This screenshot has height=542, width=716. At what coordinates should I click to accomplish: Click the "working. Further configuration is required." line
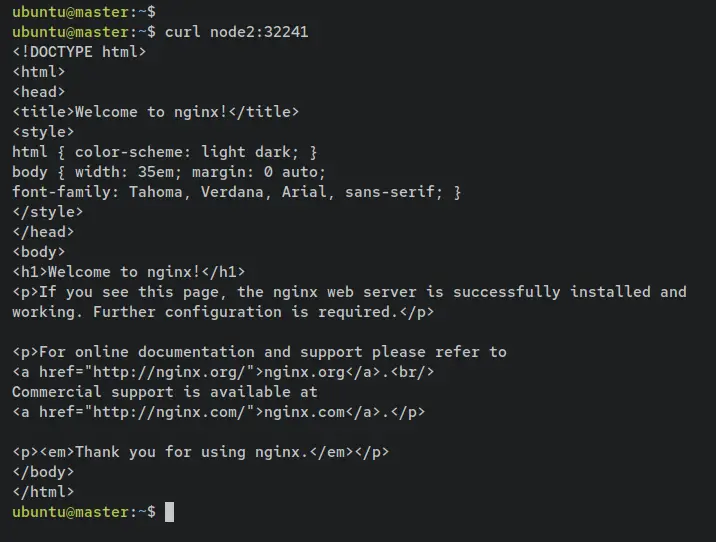223,312
